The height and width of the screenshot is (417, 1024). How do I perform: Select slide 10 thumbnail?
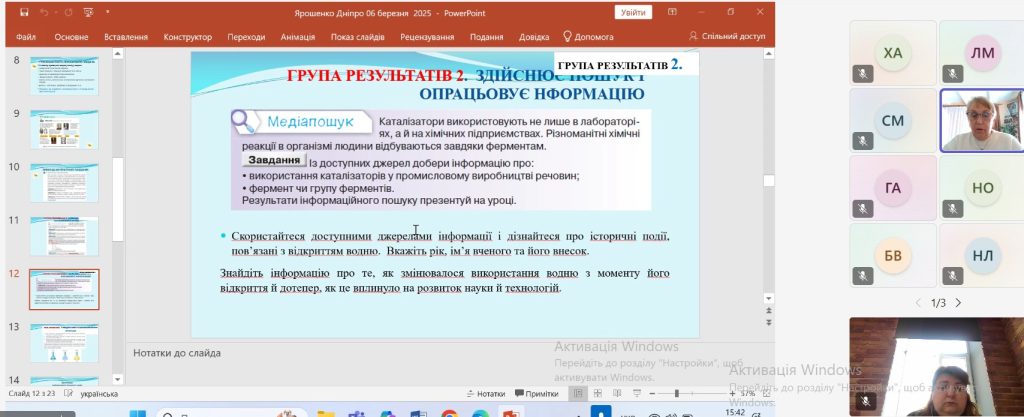click(64, 183)
